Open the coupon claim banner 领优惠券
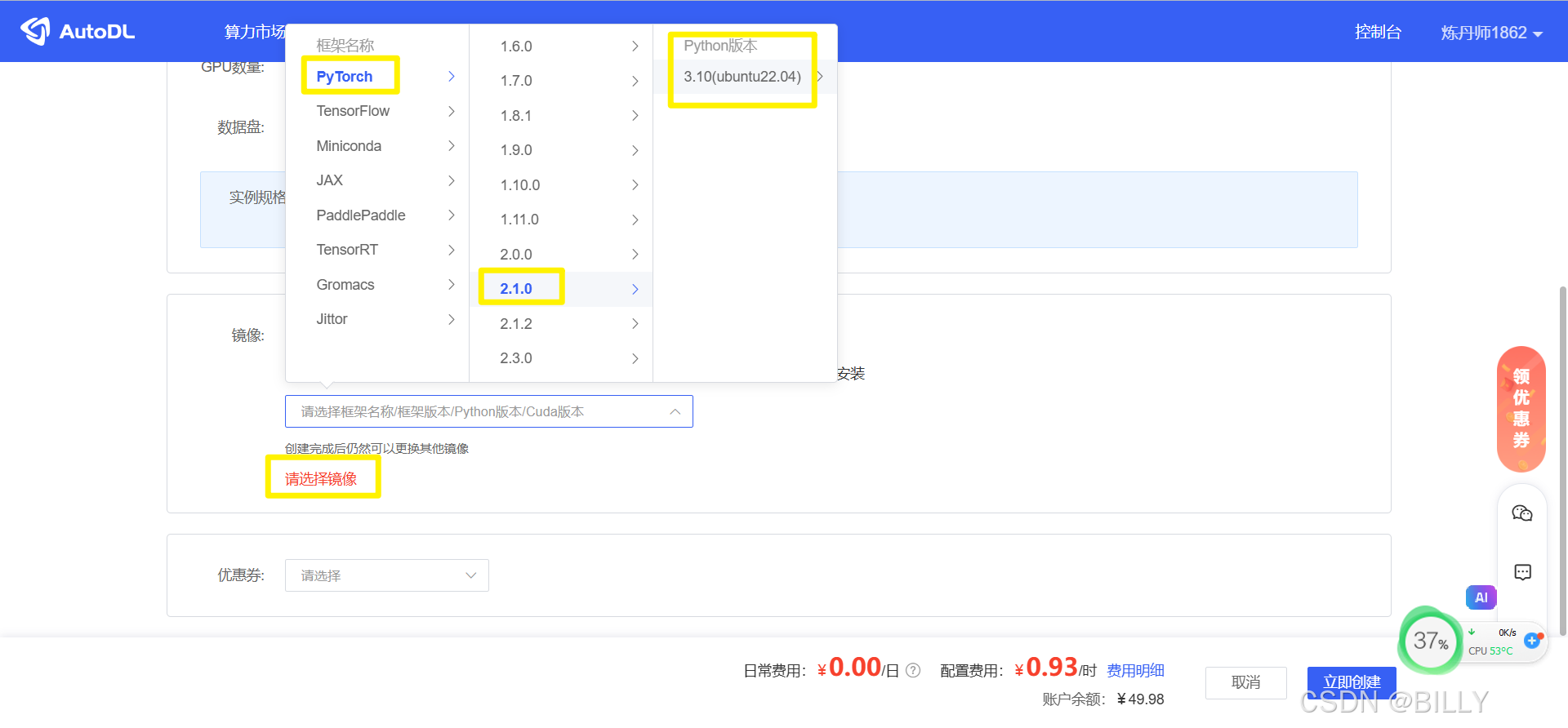Image resolution: width=1568 pixels, height=728 pixels. click(1521, 409)
